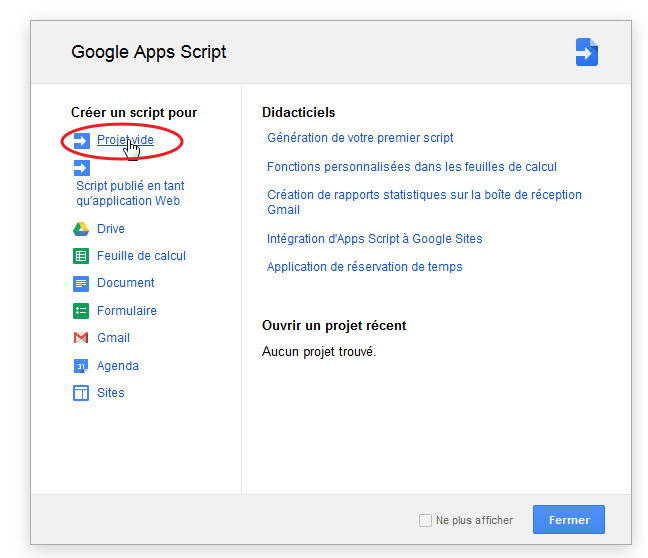The image size is (648, 558).
Task: Click the red Gmail envelope icon
Action: coord(81,338)
